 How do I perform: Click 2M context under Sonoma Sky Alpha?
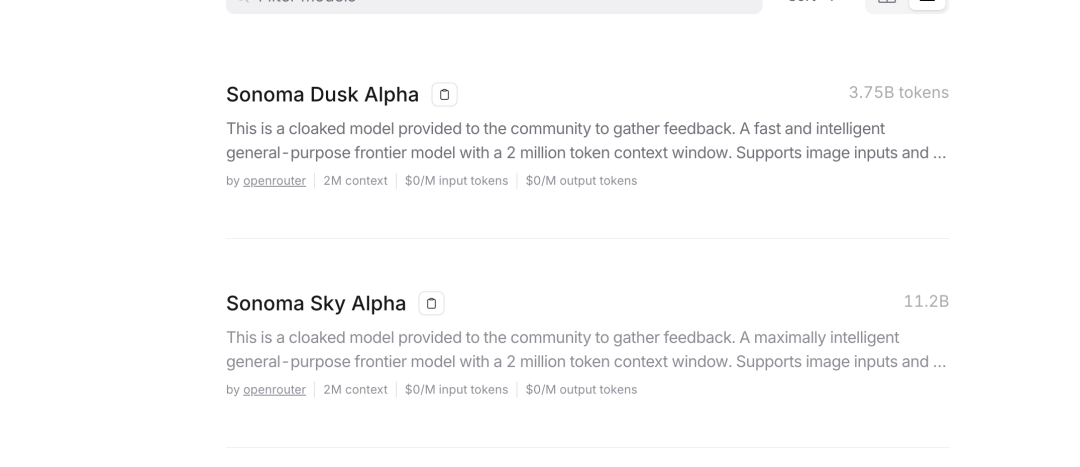point(355,389)
